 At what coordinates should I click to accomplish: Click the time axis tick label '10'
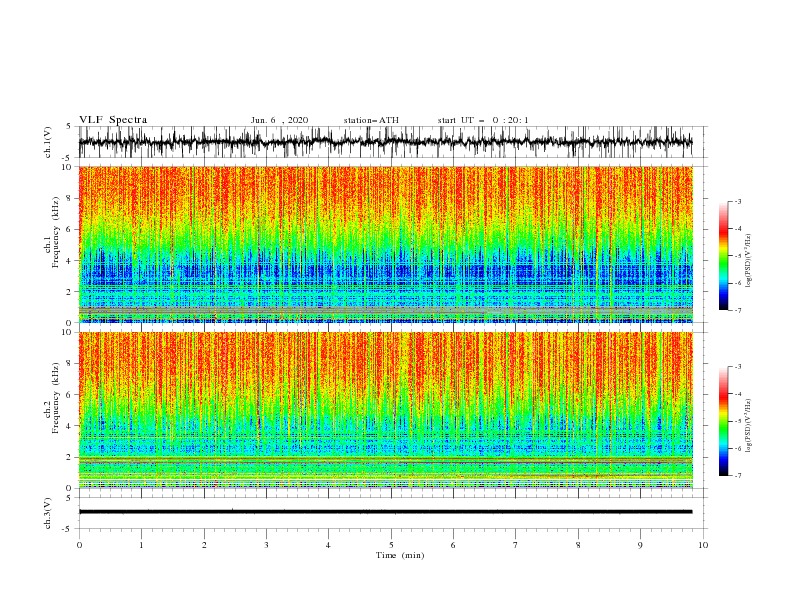tap(703, 545)
